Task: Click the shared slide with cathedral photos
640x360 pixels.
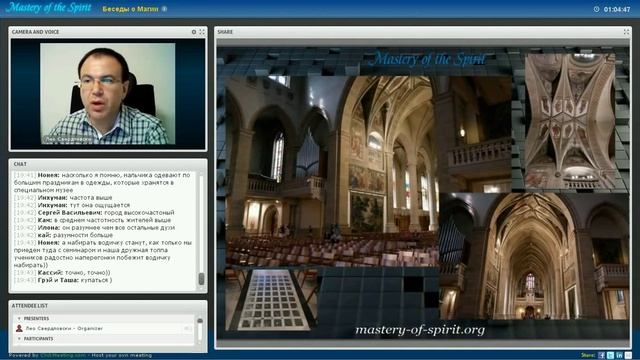Action: 423,193
